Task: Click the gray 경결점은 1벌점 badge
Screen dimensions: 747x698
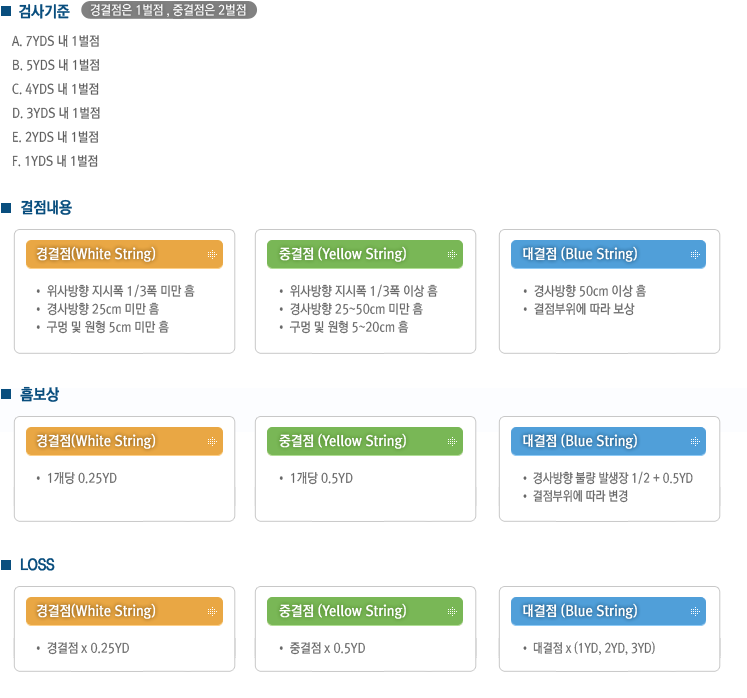Action: click(x=169, y=10)
